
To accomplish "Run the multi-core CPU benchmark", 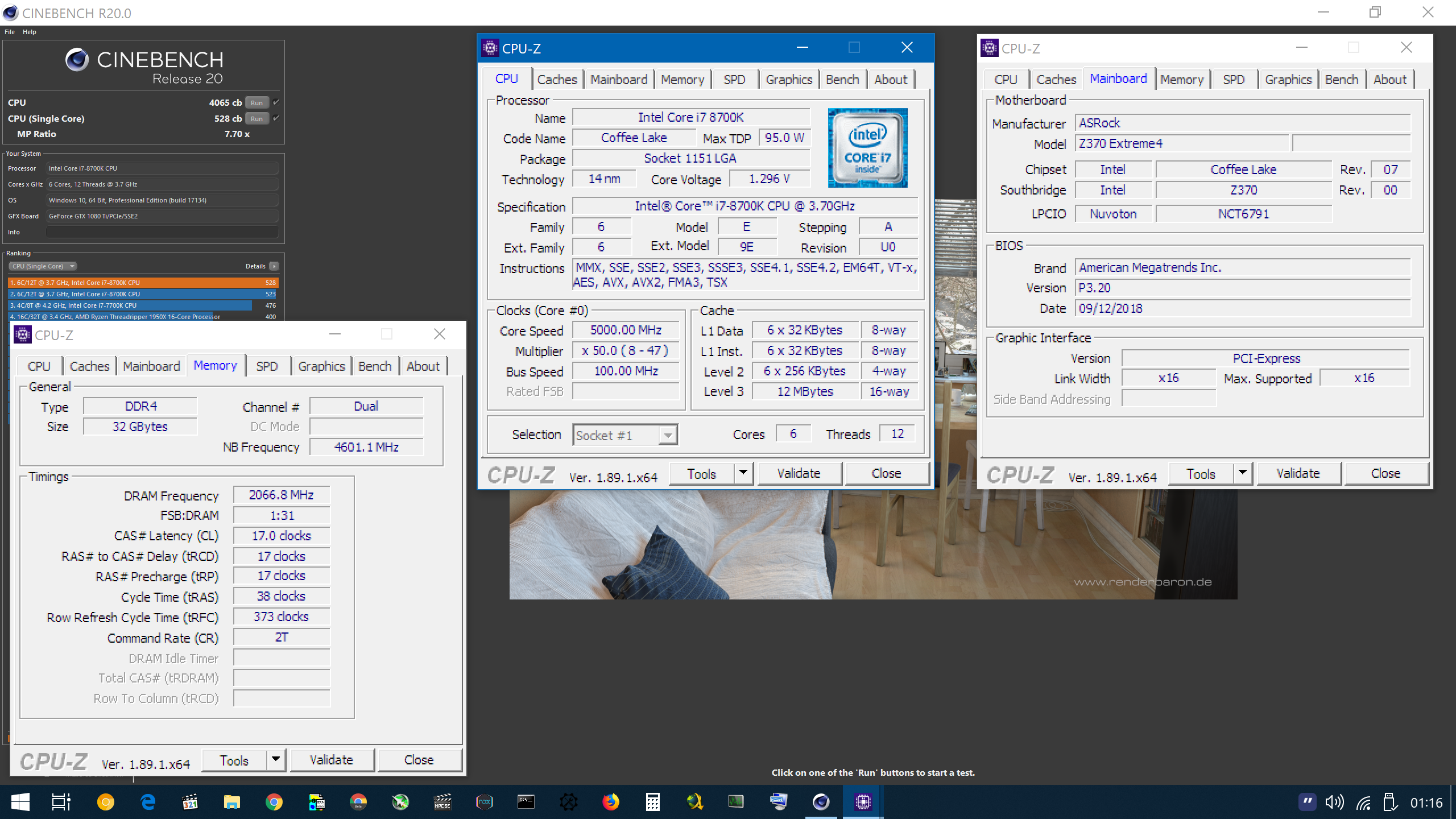I will pyautogui.click(x=257, y=103).
